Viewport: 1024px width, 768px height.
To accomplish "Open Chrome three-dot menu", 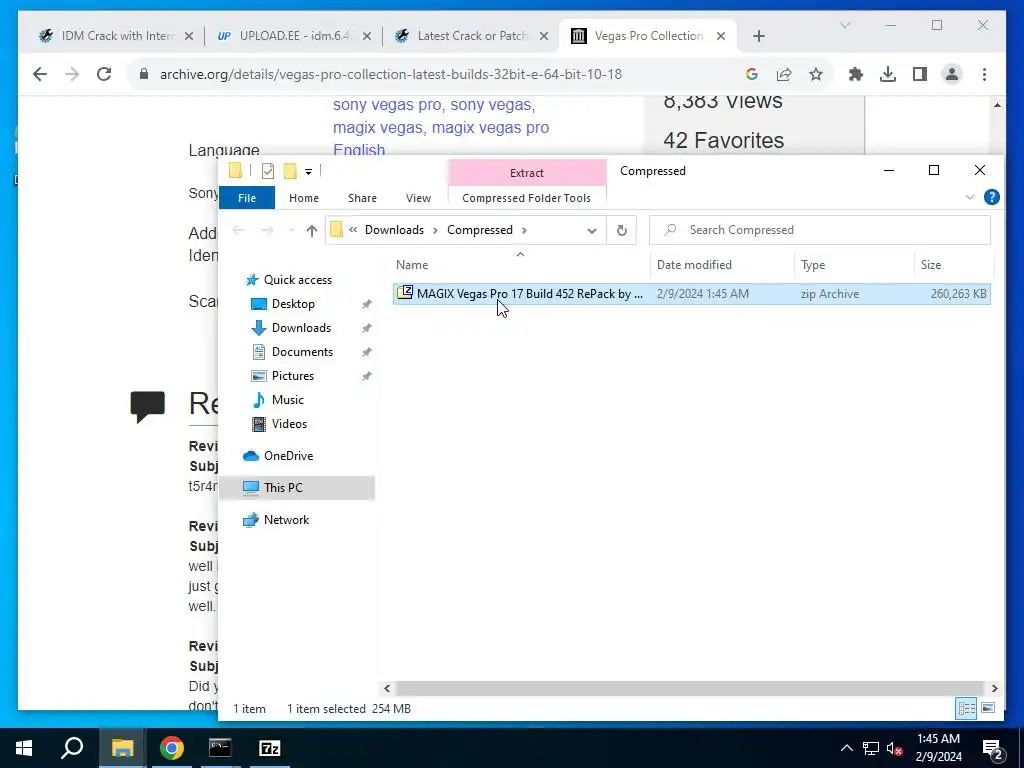I will point(984,74).
